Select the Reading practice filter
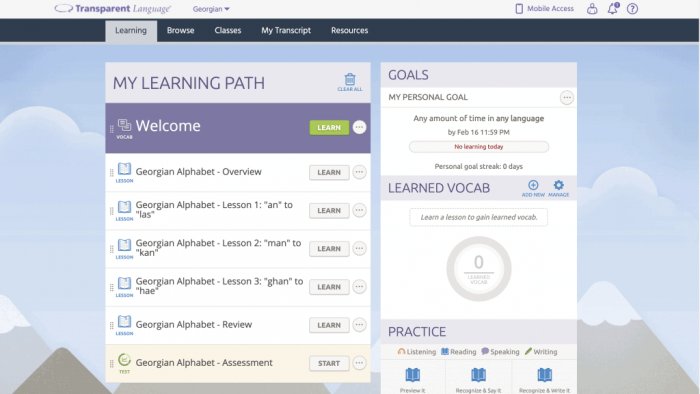 click(x=458, y=352)
